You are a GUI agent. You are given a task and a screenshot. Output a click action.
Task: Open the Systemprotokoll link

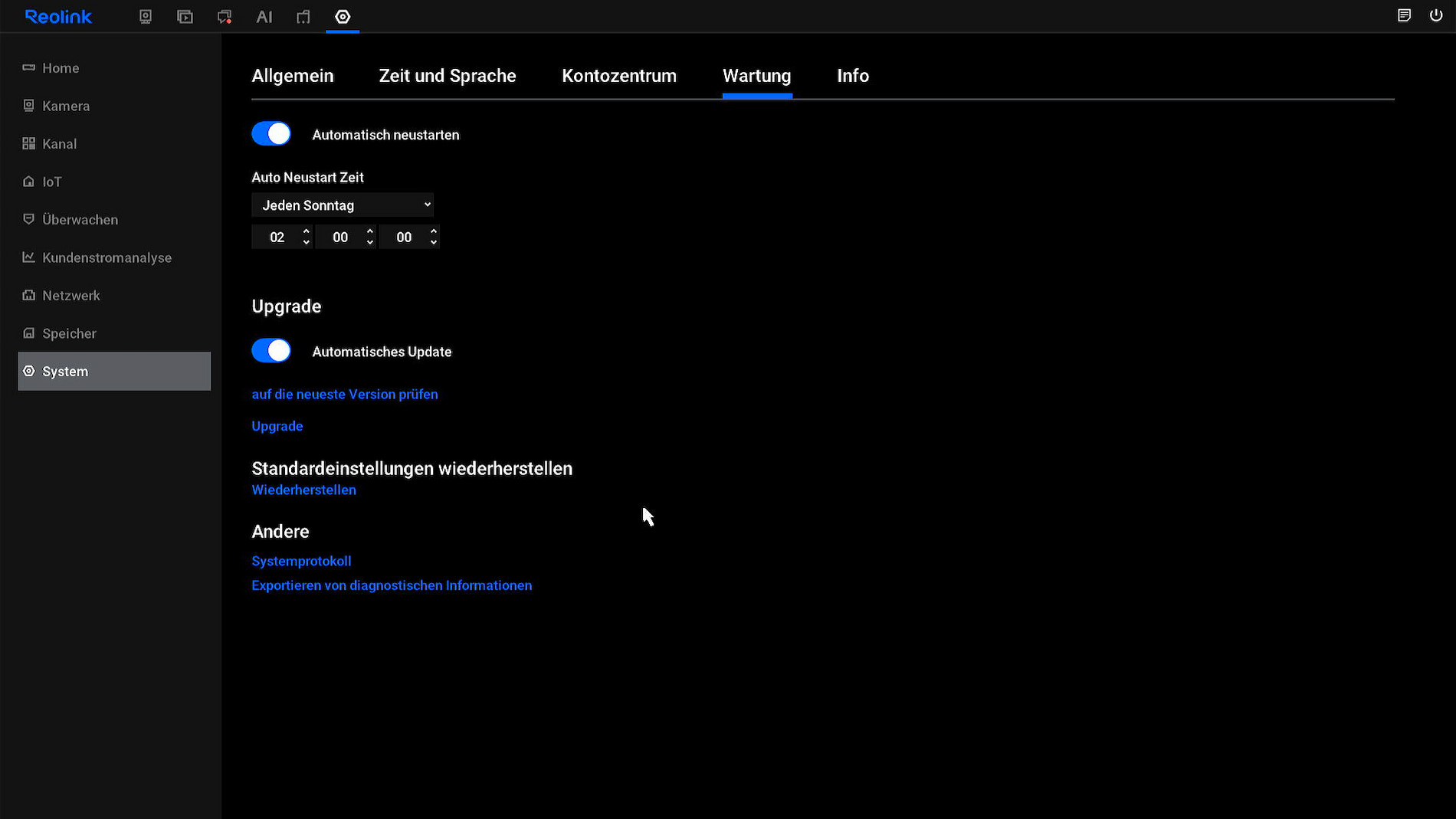301,561
